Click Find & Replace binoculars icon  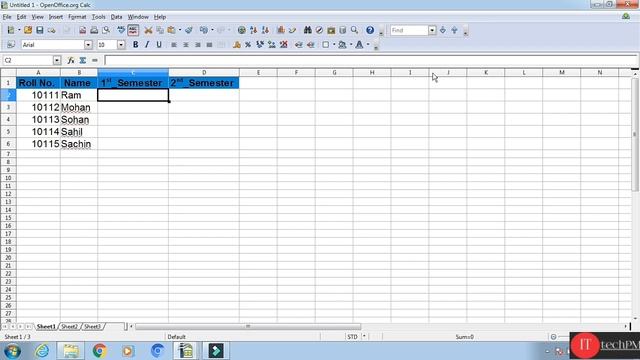307,30
